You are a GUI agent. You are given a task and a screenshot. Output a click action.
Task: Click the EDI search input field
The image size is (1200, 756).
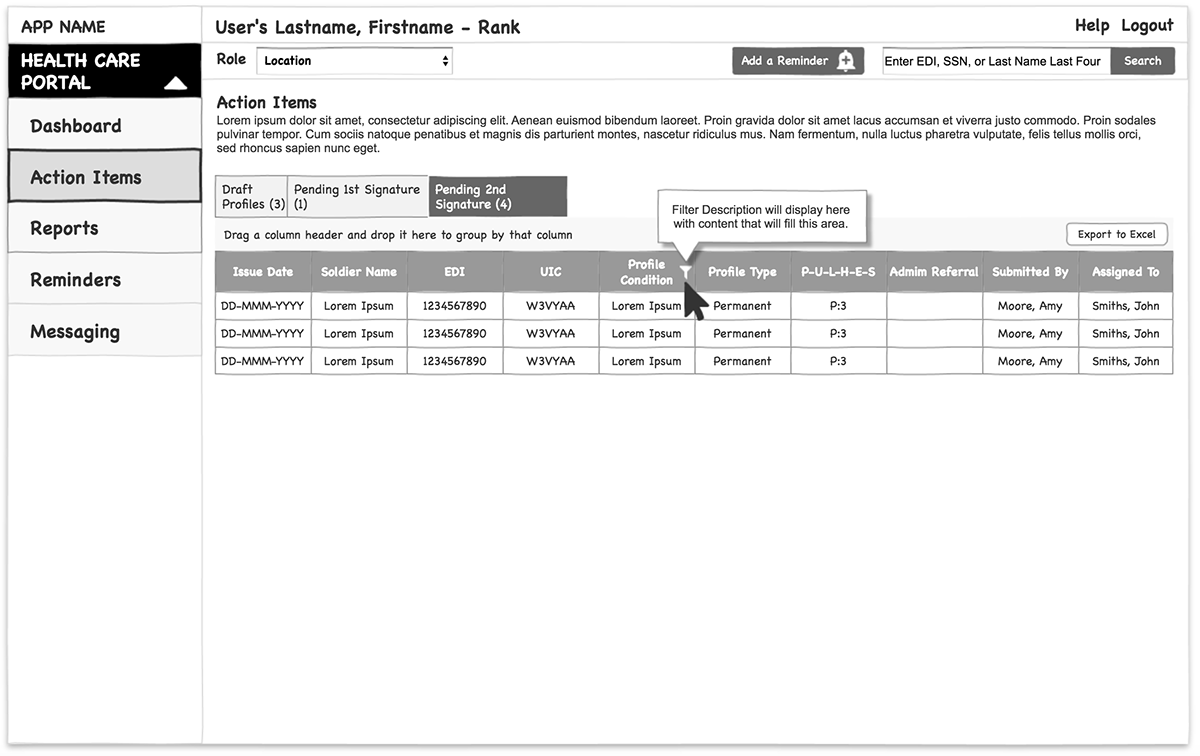995,61
